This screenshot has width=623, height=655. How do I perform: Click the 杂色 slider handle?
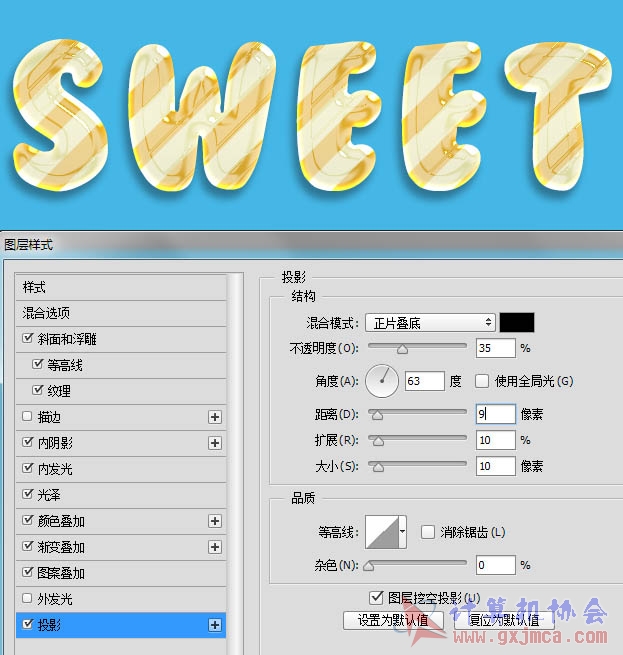(369, 566)
